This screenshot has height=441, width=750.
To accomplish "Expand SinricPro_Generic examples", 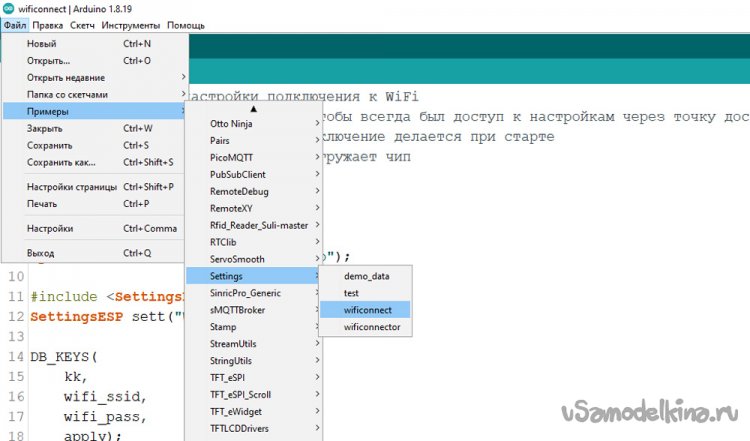I will pyautogui.click(x=254, y=293).
